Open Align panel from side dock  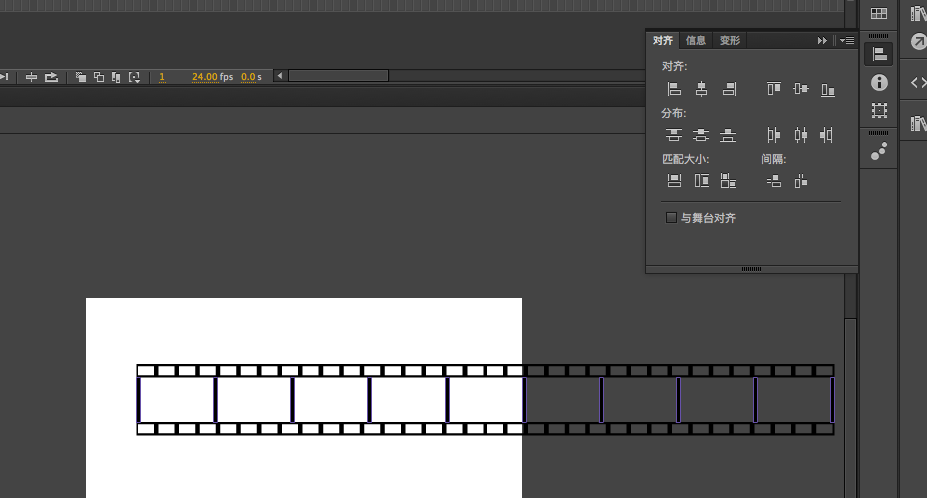click(879, 54)
